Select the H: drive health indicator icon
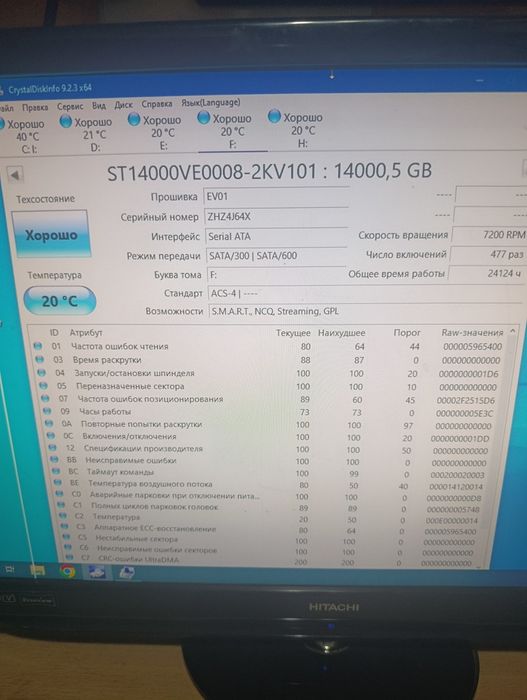 coord(274,117)
